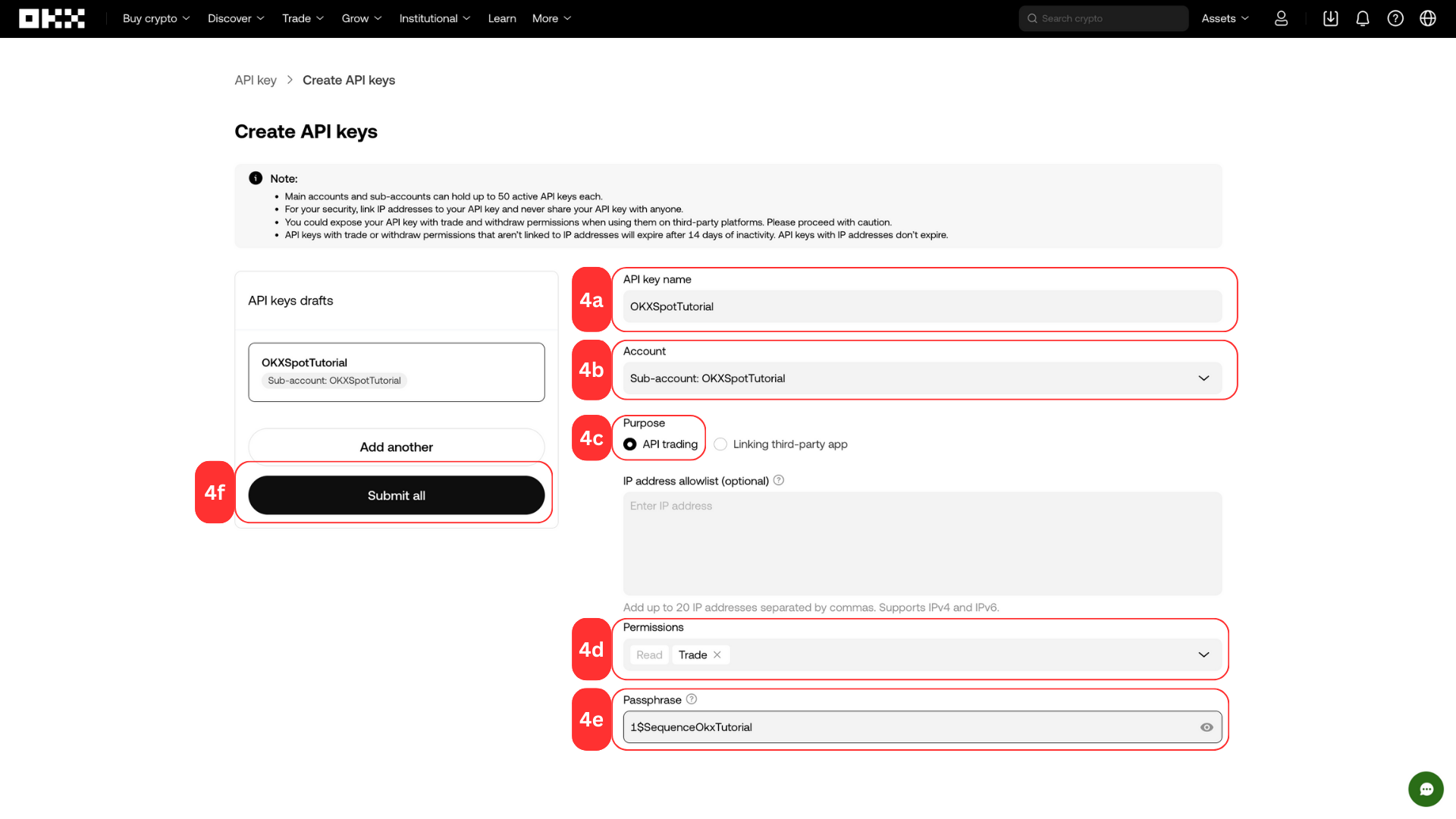Open the Grow menu
1456x819 pixels.
click(x=362, y=18)
